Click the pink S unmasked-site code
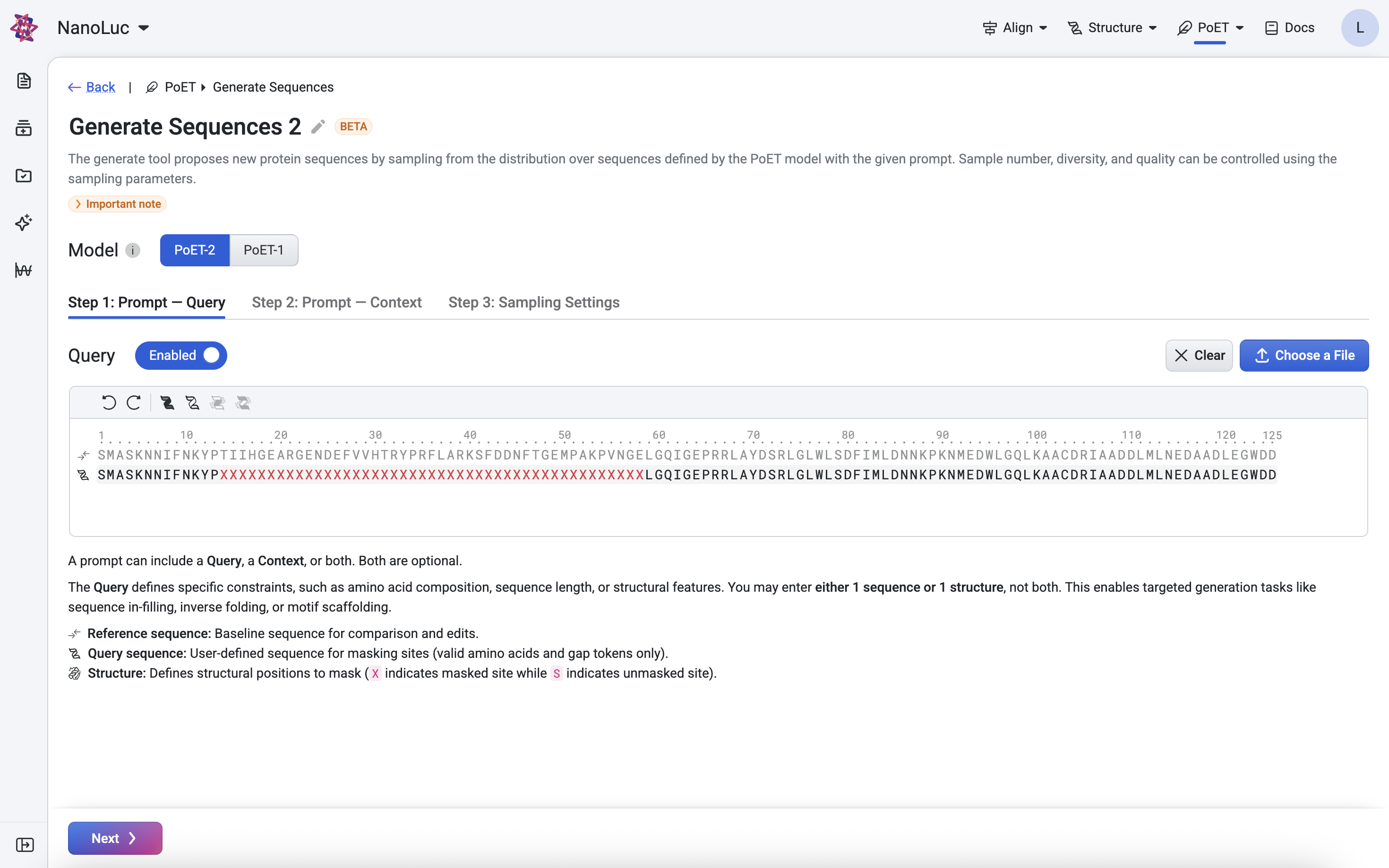Image resolution: width=1389 pixels, height=868 pixels. (x=557, y=673)
